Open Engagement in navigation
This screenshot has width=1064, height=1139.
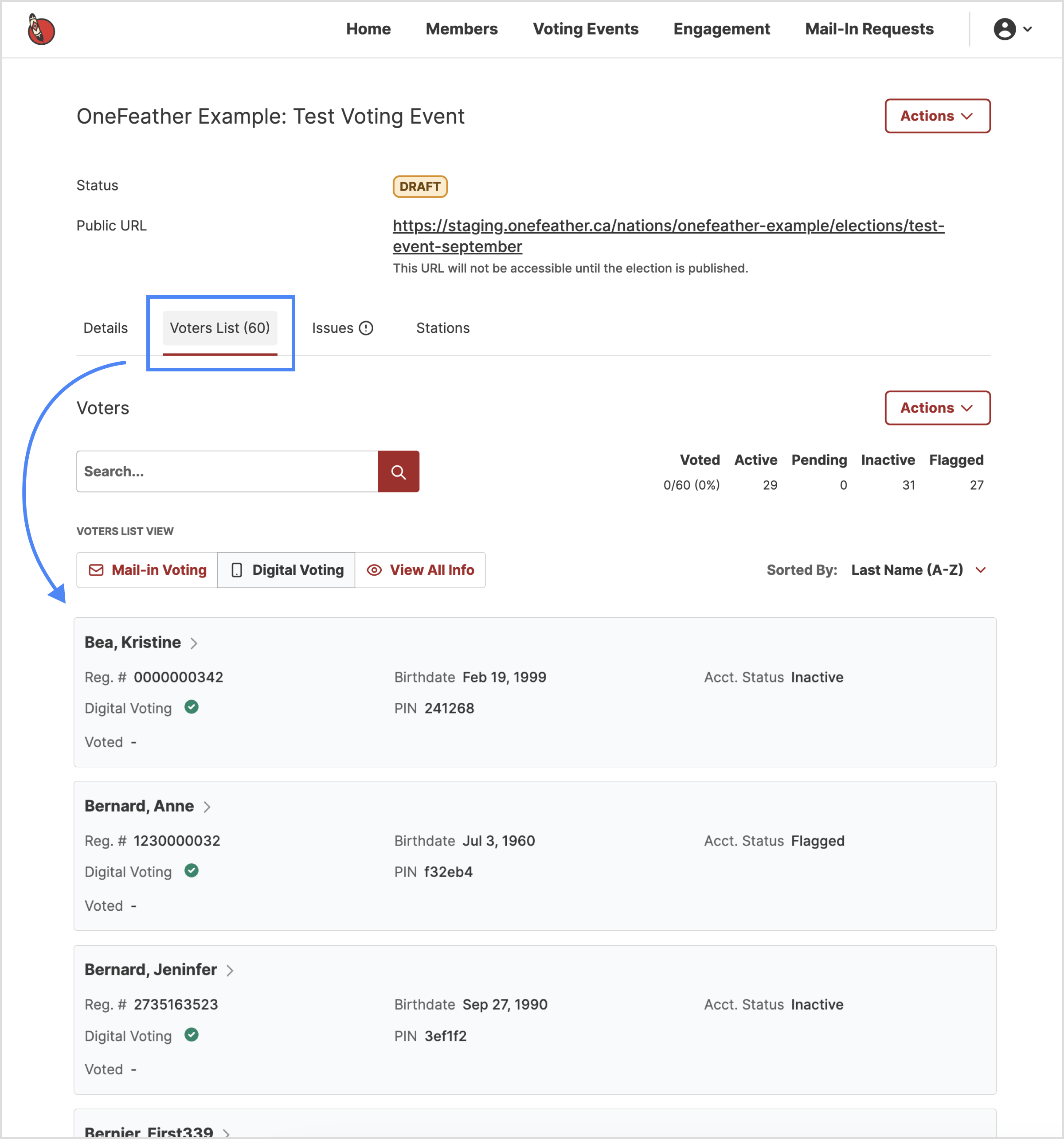click(x=721, y=29)
